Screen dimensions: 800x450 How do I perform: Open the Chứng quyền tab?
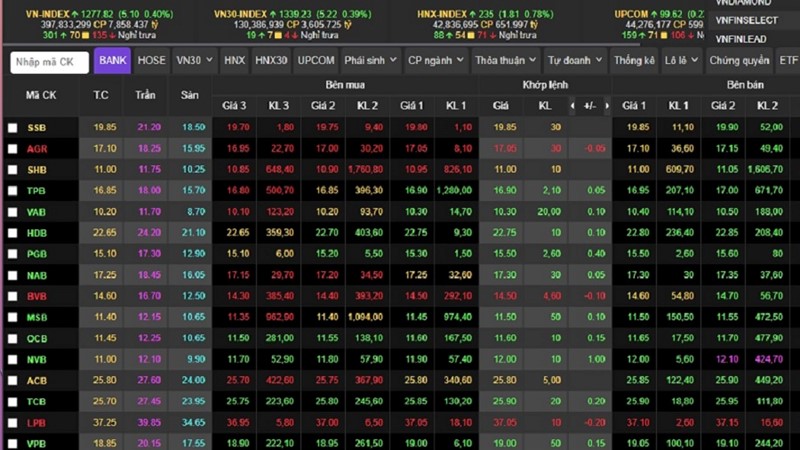tap(739, 60)
